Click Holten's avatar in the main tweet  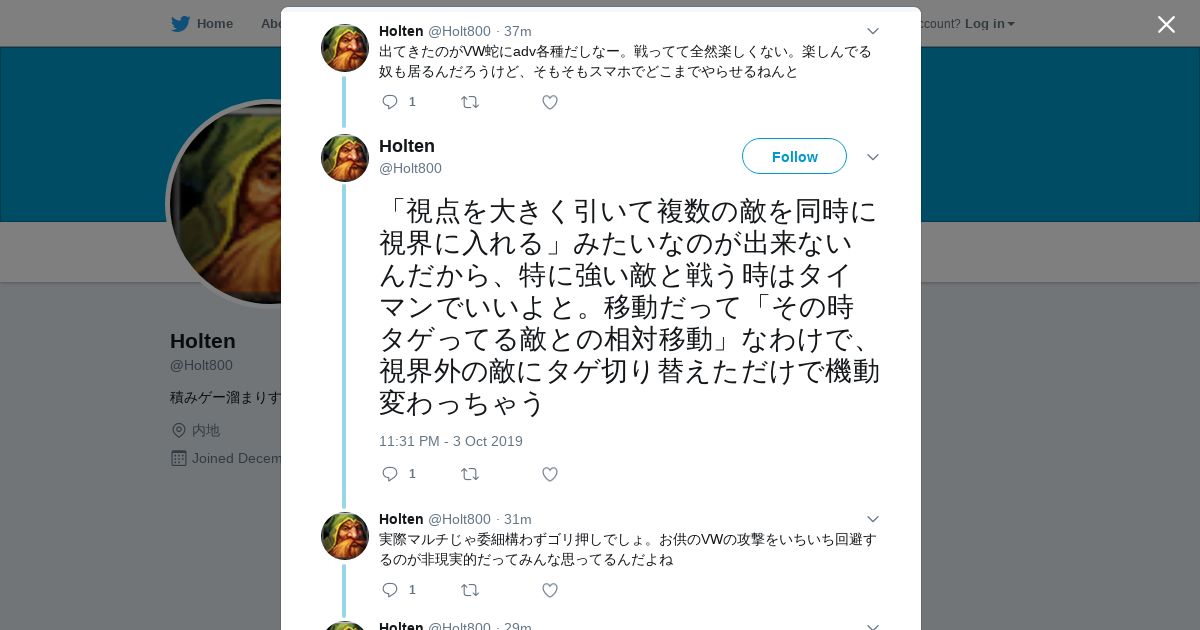pos(345,158)
